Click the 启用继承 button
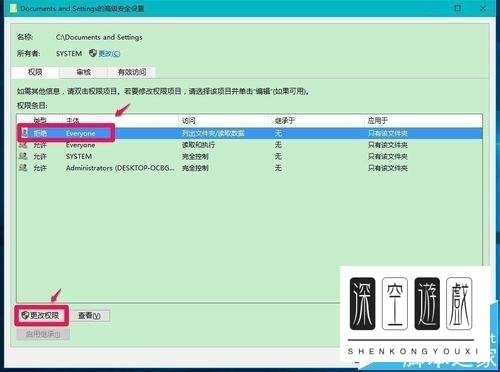 click(43, 334)
